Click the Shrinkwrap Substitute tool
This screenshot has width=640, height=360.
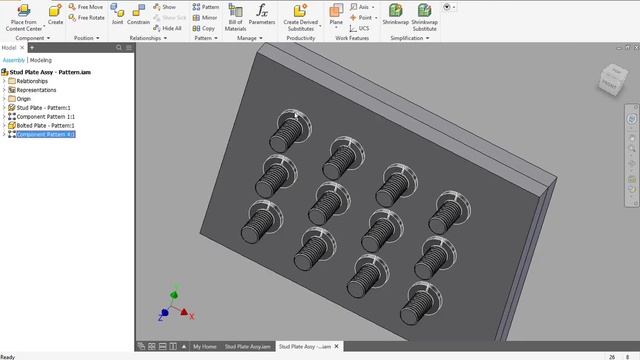(424, 17)
